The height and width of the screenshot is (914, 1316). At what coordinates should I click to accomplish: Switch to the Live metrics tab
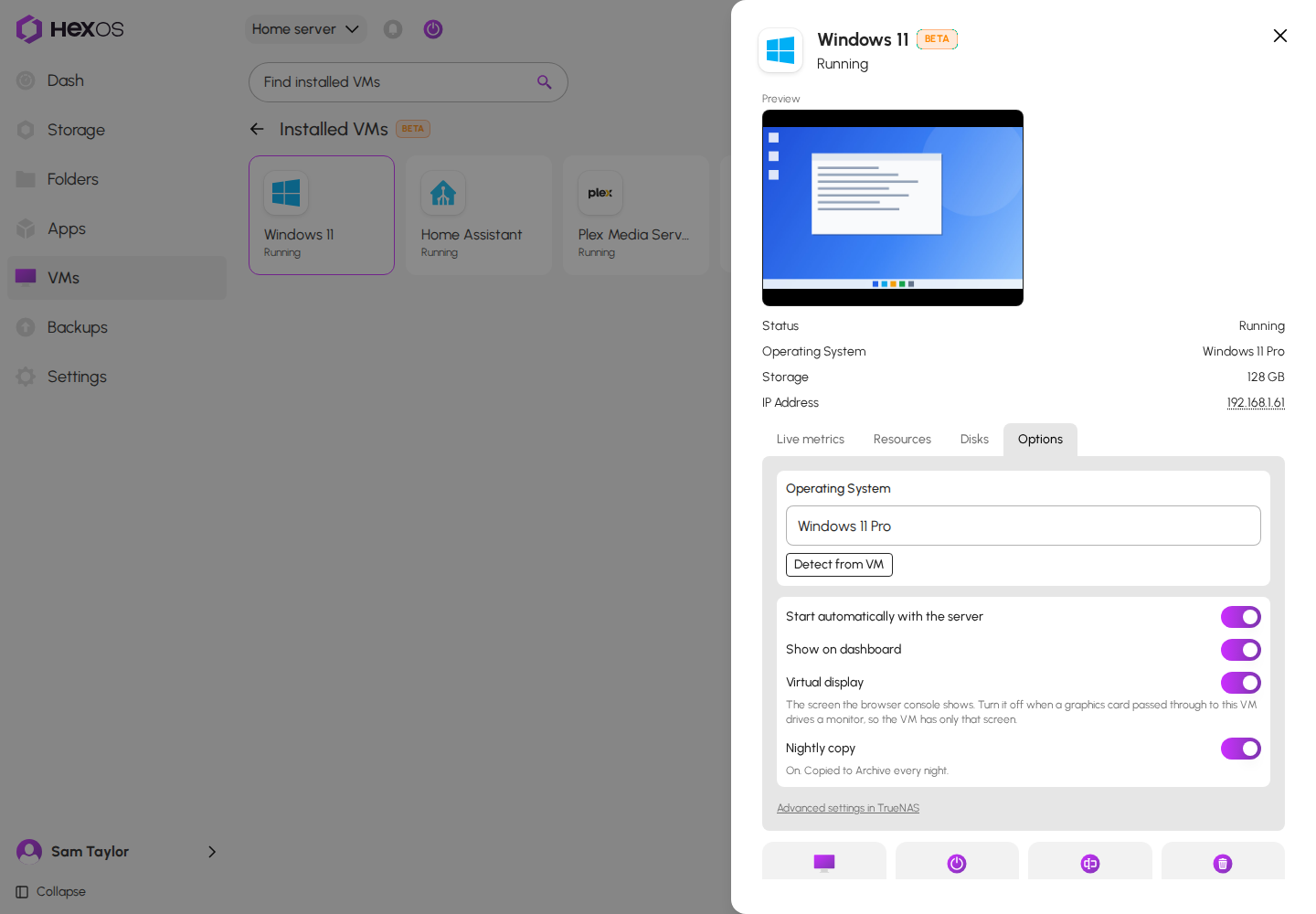[811, 440]
